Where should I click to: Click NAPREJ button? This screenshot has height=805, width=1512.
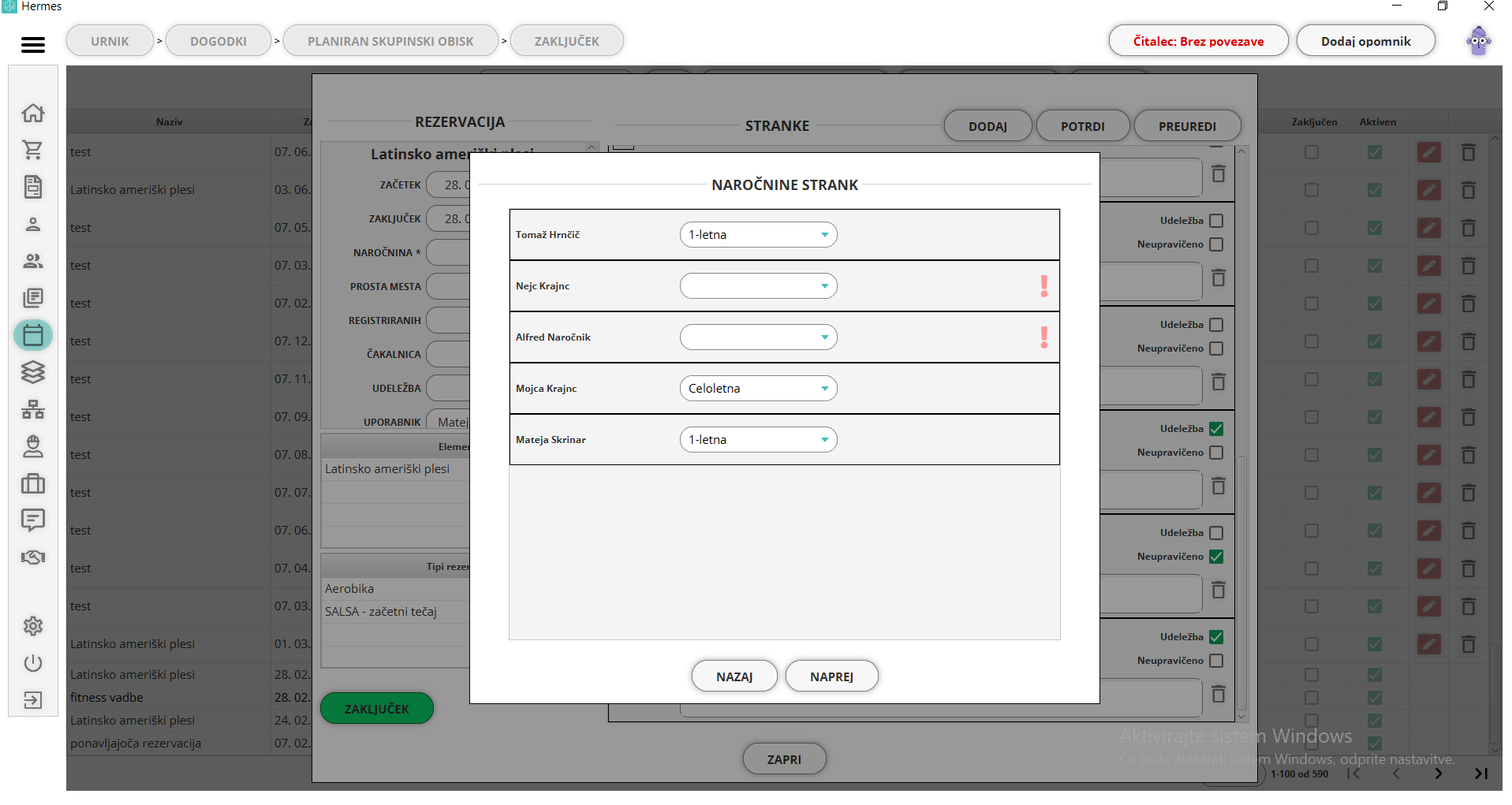(831, 676)
